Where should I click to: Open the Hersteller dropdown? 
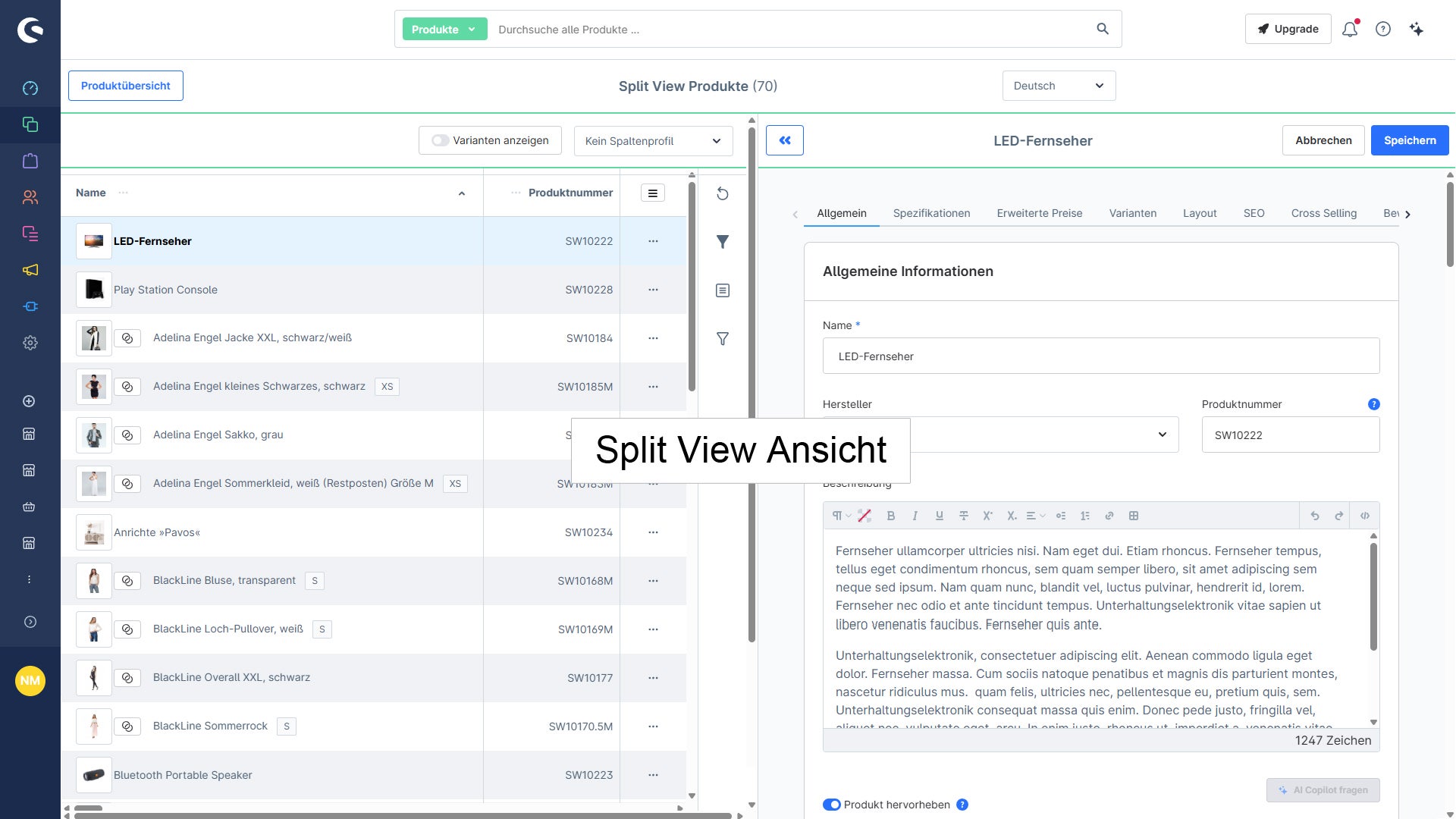point(1001,435)
